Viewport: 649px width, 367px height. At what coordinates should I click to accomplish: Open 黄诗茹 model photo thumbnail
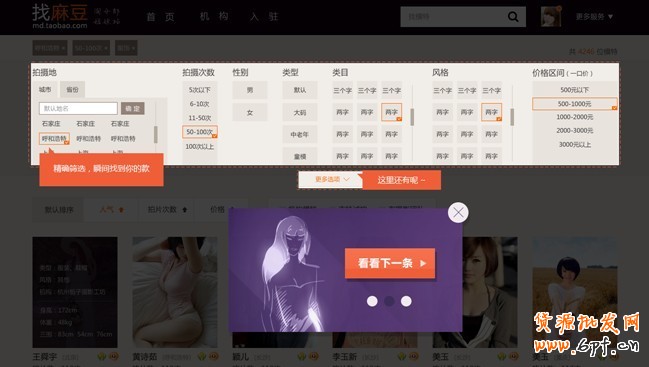click(175, 292)
